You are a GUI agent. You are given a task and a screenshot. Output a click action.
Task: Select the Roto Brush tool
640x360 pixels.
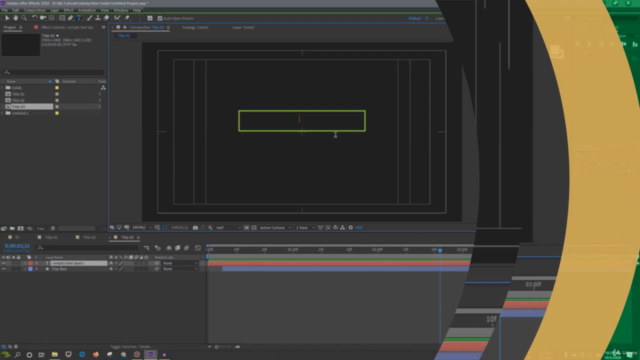118,18
